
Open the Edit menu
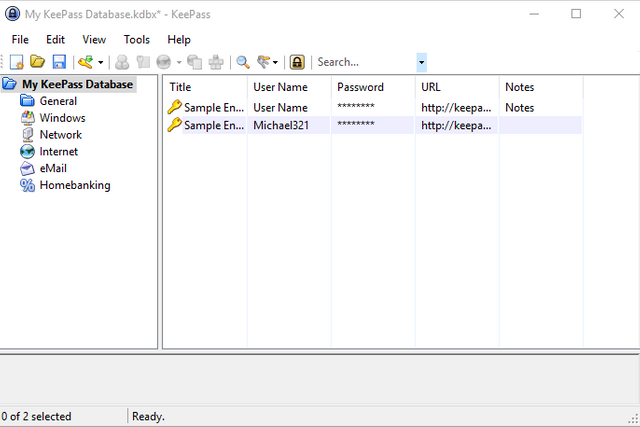pyautogui.click(x=55, y=40)
